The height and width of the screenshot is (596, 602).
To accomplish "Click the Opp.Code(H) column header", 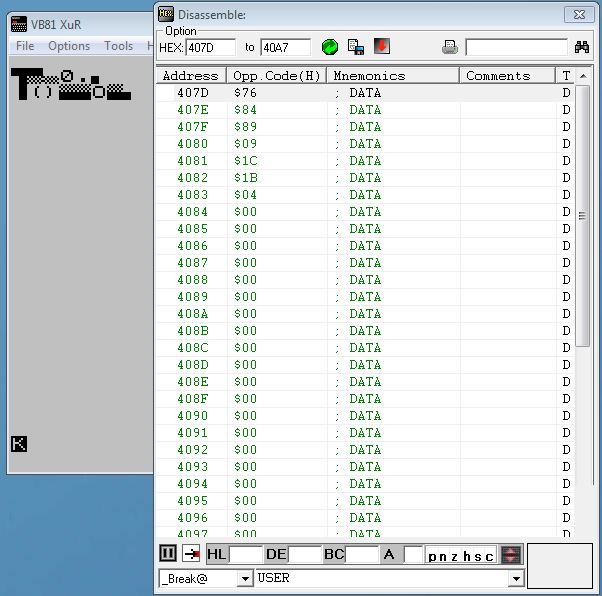I will 276,76.
